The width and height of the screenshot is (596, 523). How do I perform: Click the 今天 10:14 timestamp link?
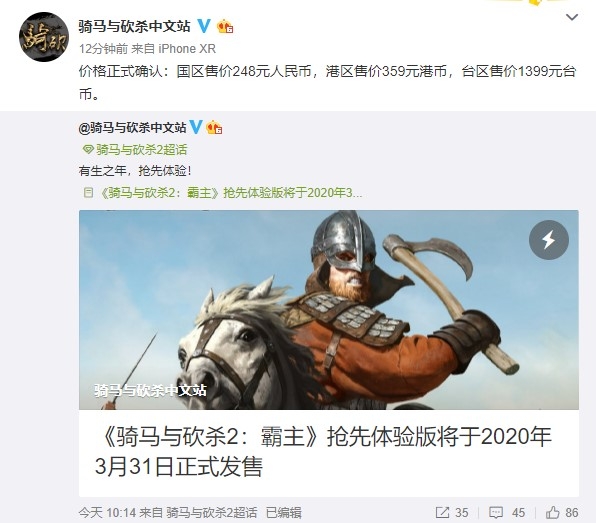coord(107,513)
